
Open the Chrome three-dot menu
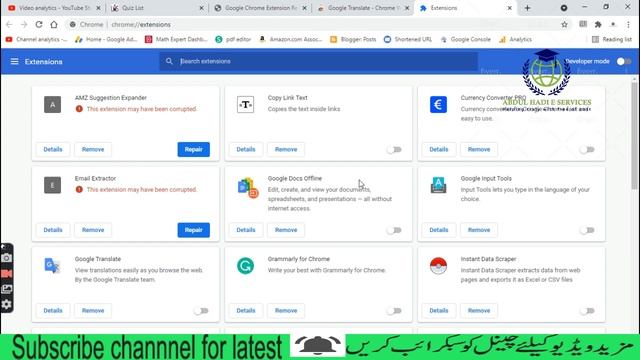tap(629, 24)
